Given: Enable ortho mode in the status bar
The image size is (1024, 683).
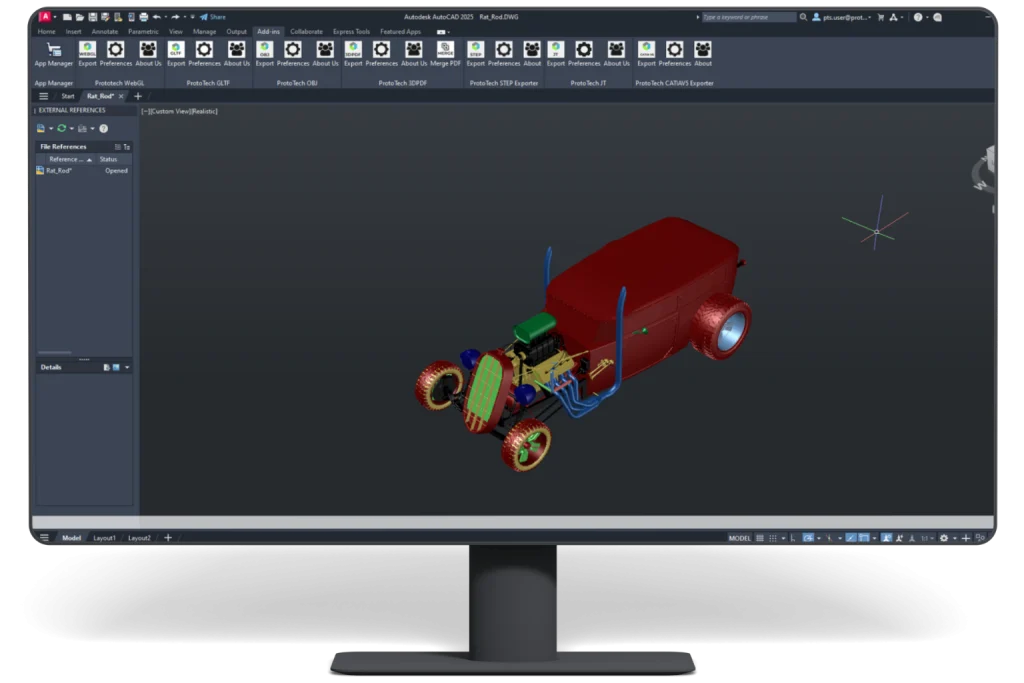Looking at the screenshot, I should point(792,537).
